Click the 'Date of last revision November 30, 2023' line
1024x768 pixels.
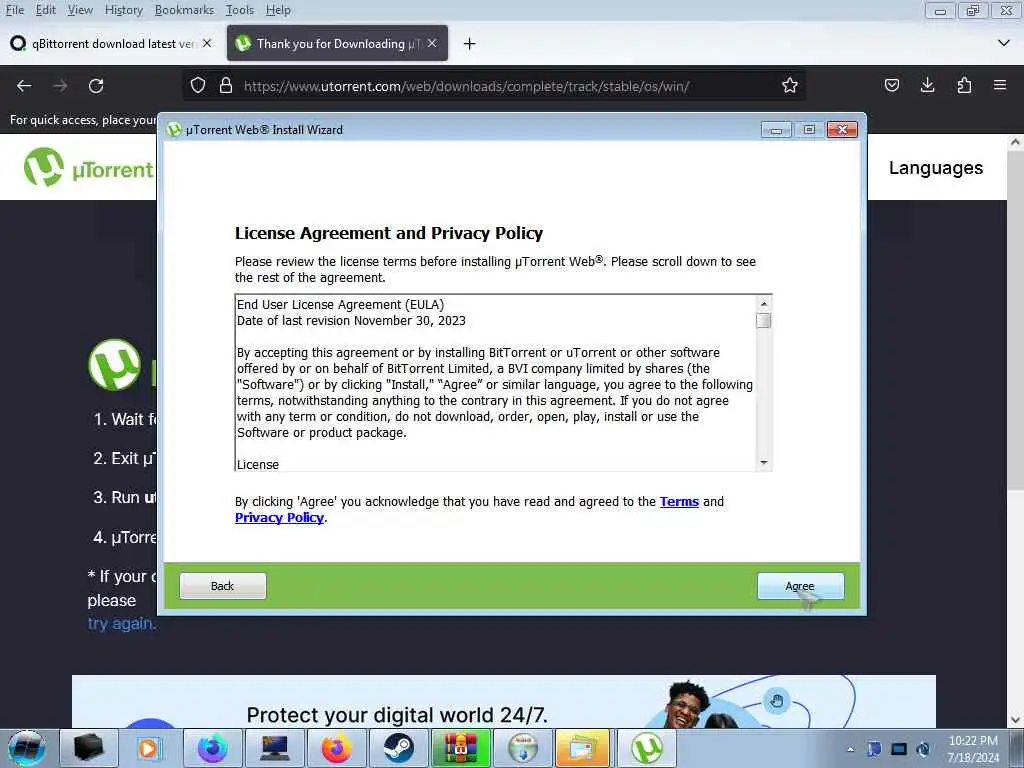click(351, 321)
